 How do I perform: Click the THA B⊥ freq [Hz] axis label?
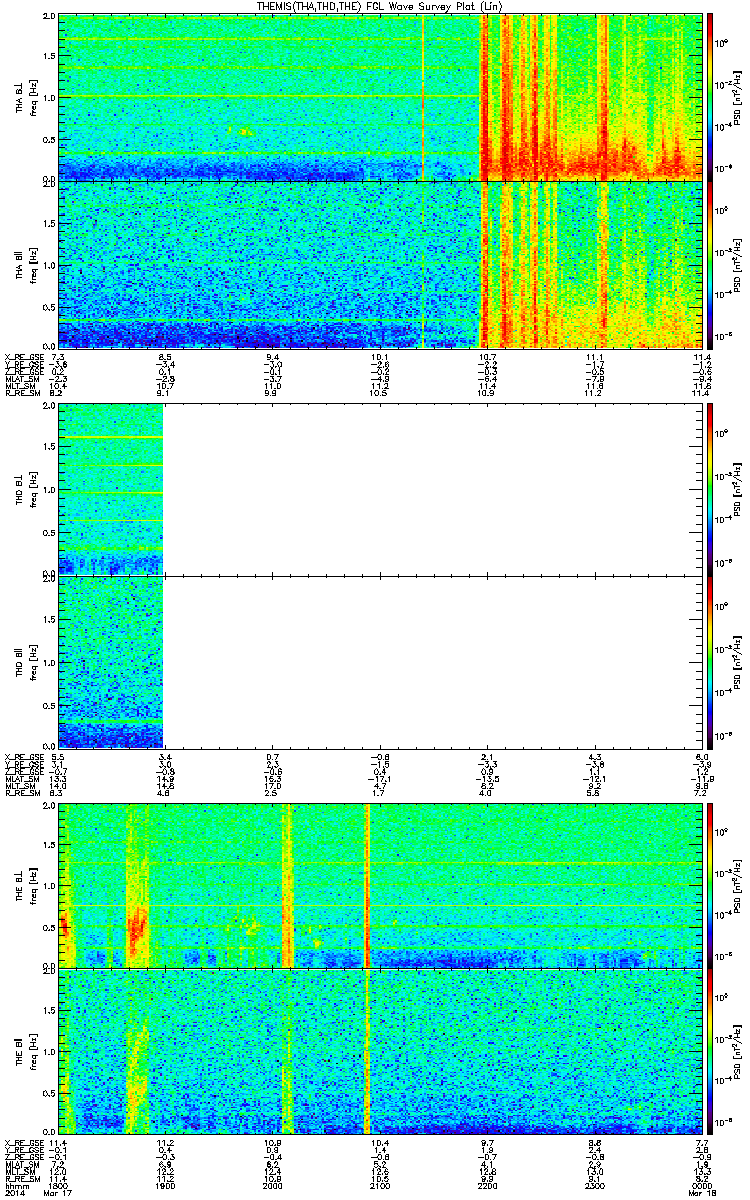26,97
